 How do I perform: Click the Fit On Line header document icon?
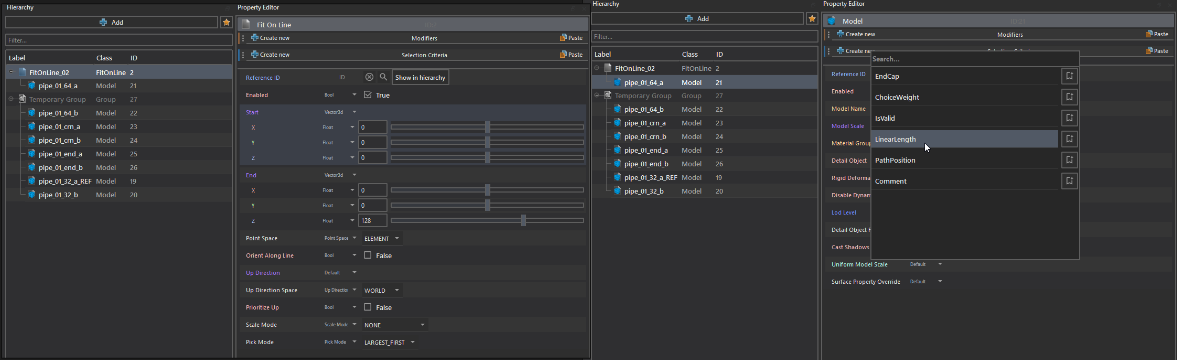[x=245, y=25]
